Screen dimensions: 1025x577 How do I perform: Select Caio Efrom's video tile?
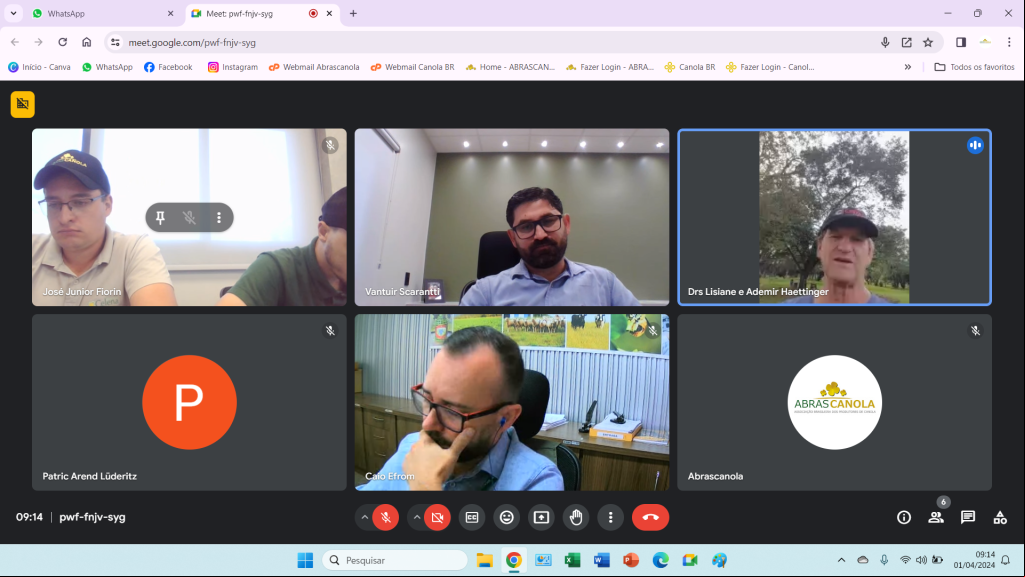(x=512, y=403)
